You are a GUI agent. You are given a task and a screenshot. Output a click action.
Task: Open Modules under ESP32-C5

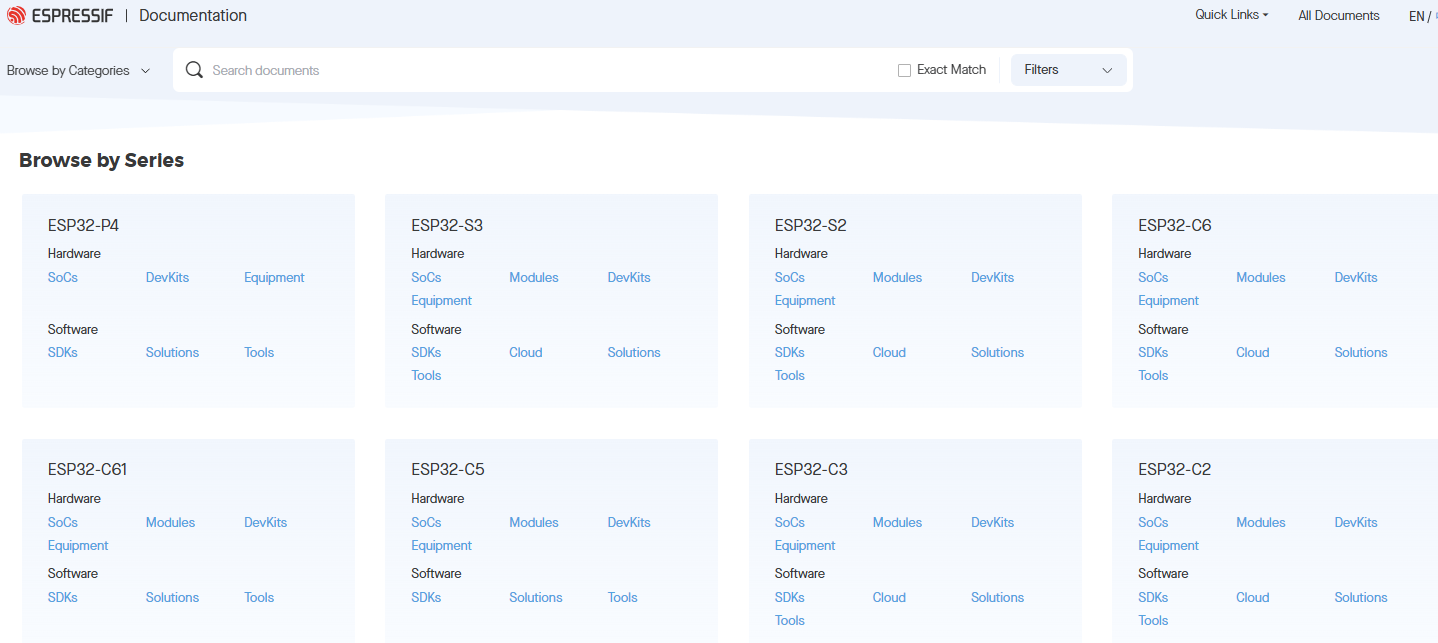(534, 522)
